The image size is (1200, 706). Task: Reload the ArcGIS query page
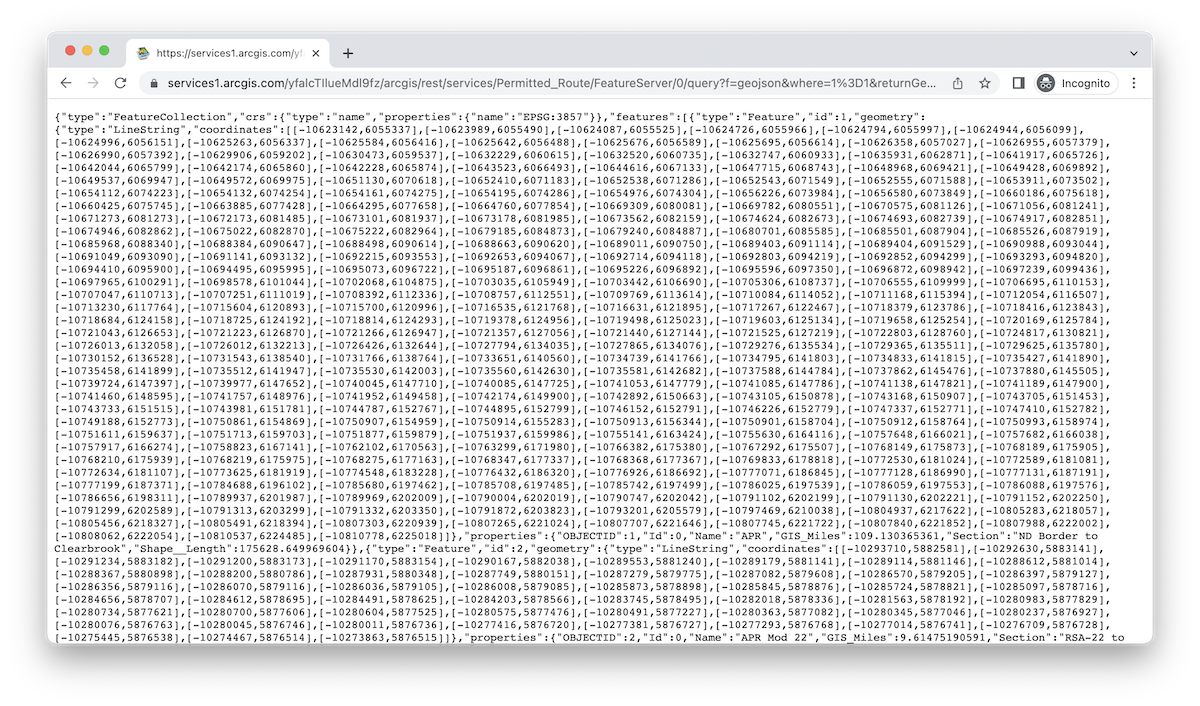(x=120, y=83)
